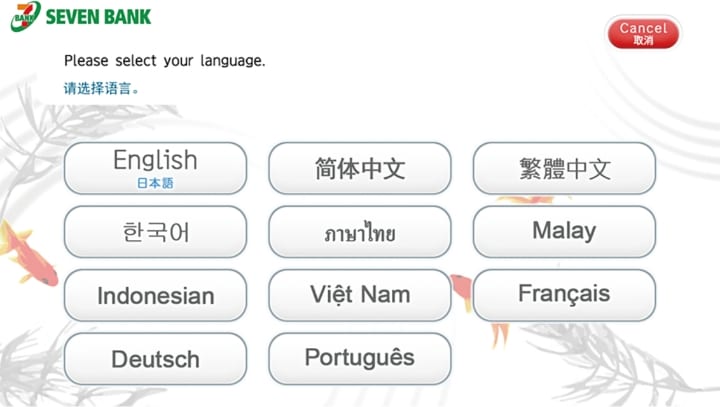
Task: Click the 请选择语言 Chinese prompt text
Action: [x=101, y=88]
